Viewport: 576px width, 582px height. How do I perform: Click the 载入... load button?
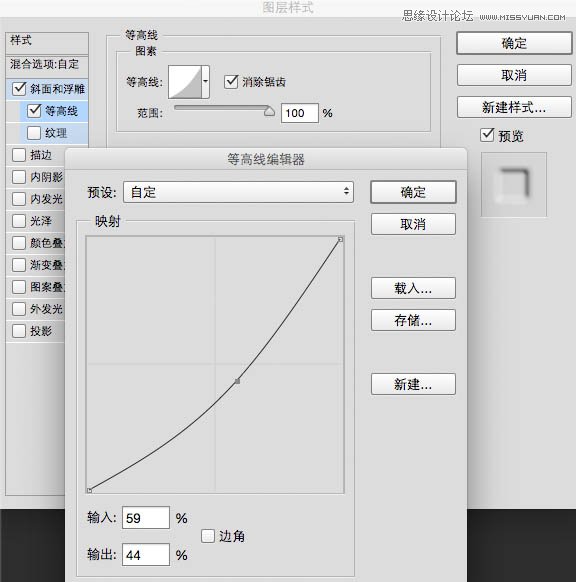coord(413,288)
